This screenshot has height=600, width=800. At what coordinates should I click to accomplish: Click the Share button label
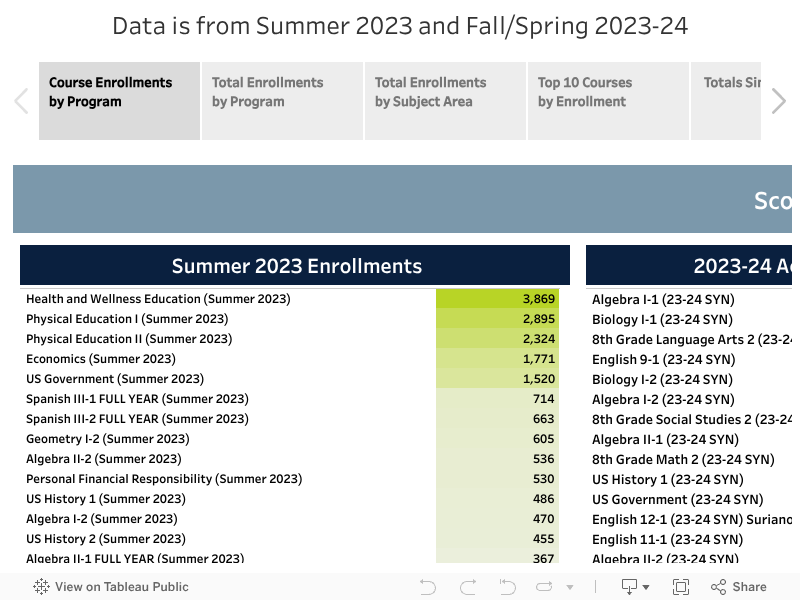pyautogui.click(x=749, y=587)
